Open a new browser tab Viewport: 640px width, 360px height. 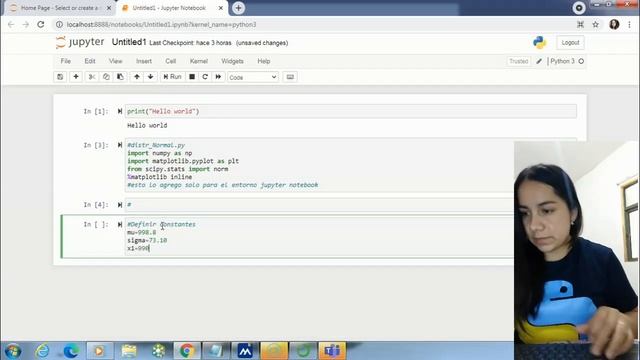coord(238,8)
